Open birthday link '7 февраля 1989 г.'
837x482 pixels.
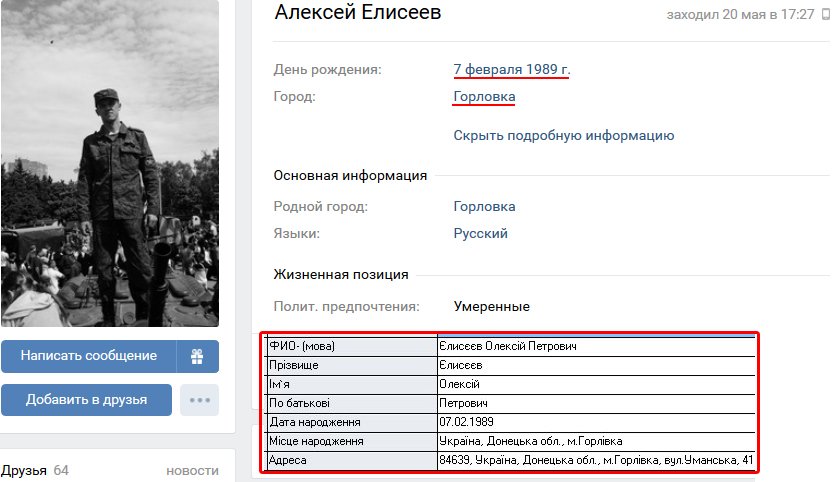[x=512, y=69]
